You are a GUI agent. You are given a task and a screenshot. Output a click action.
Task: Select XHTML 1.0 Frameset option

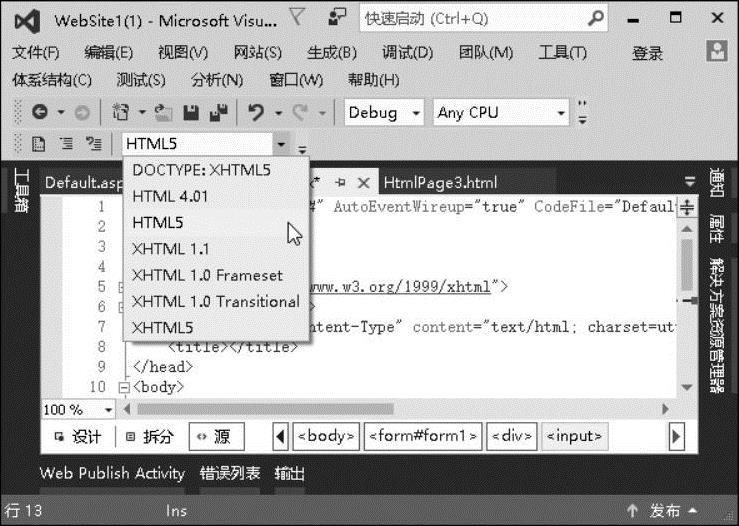(216, 275)
